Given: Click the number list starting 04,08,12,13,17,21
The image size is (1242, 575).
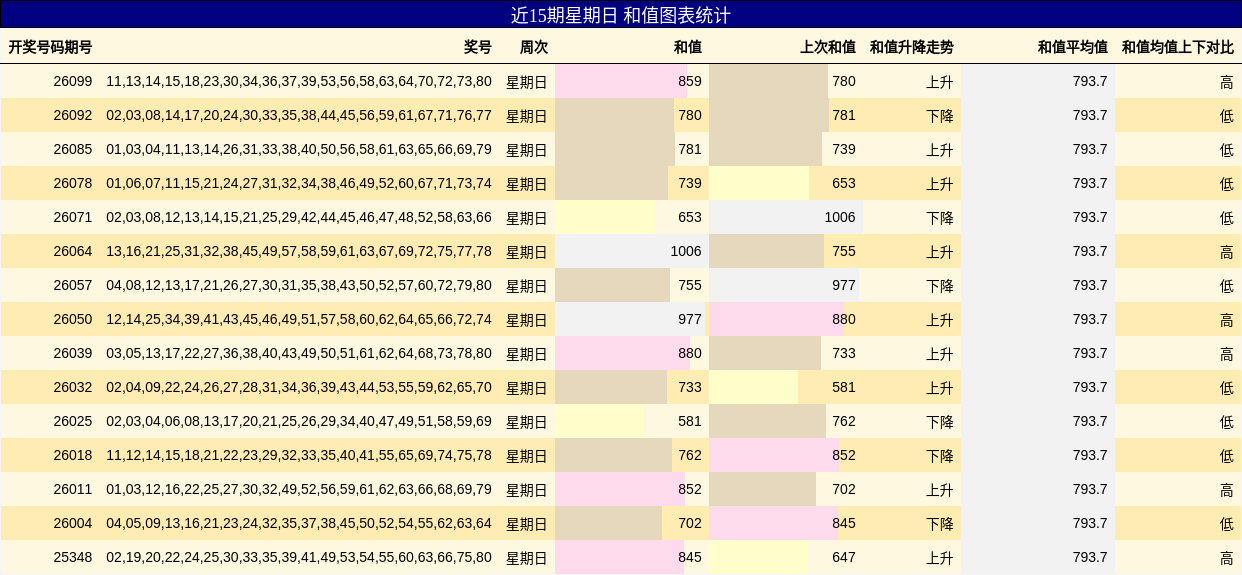Looking at the screenshot, I should click(299, 285).
